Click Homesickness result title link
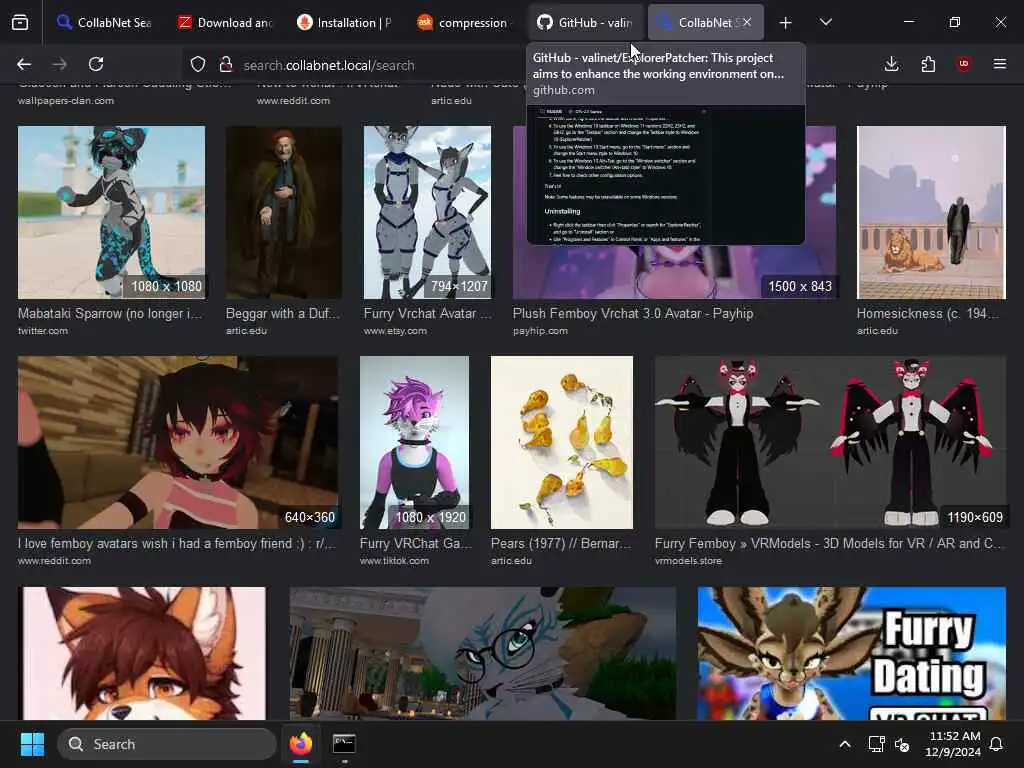The height and width of the screenshot is (768, 1024). (x=928, y=313)
